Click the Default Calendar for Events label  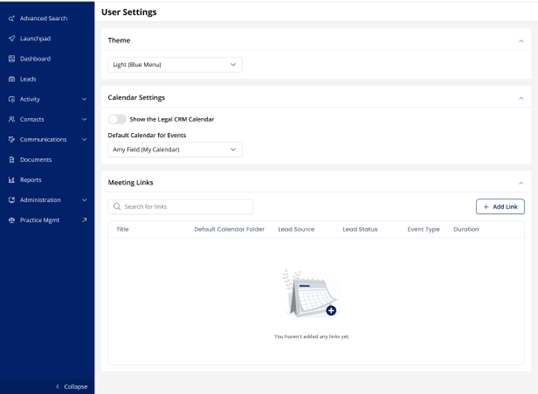point(147,135)
